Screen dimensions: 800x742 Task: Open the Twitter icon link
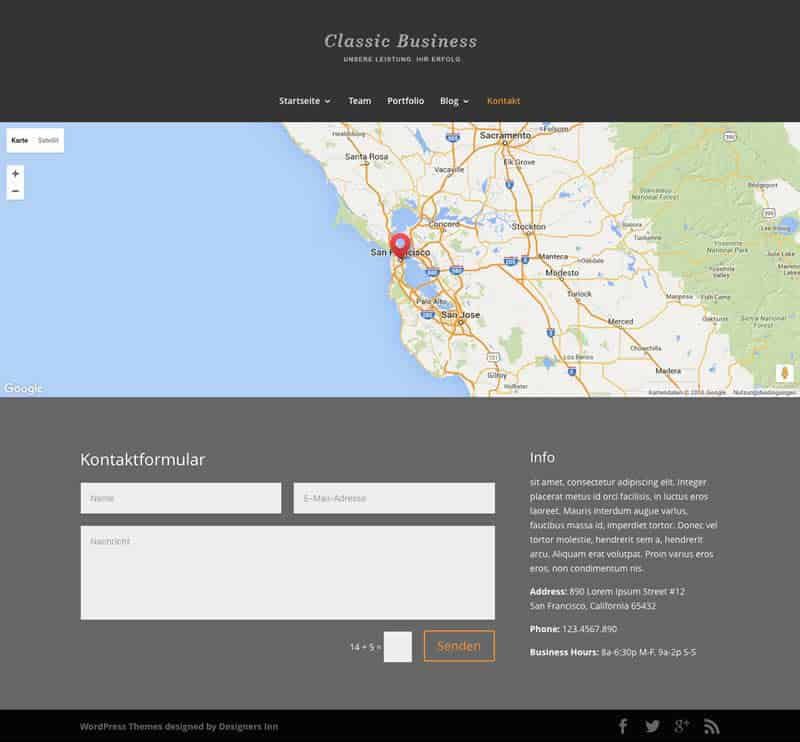652,727
